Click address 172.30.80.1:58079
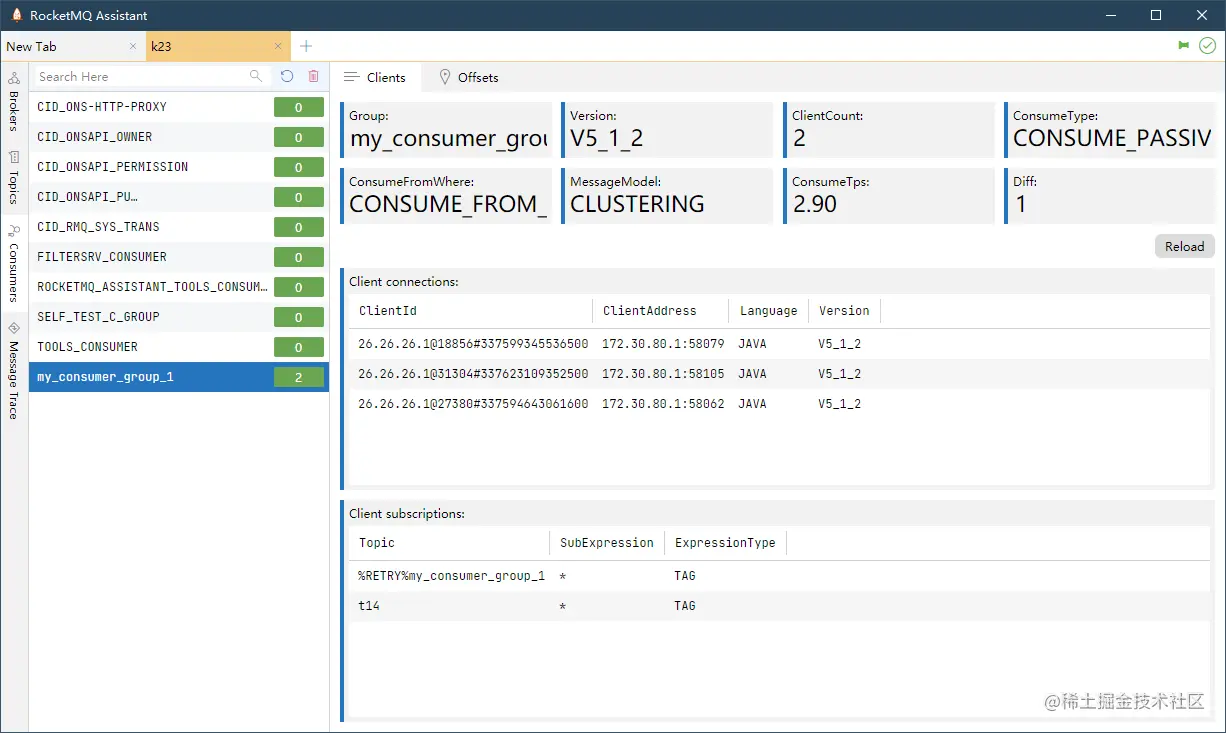Viewport: 1226px width, 733px height. click(663, 344)
